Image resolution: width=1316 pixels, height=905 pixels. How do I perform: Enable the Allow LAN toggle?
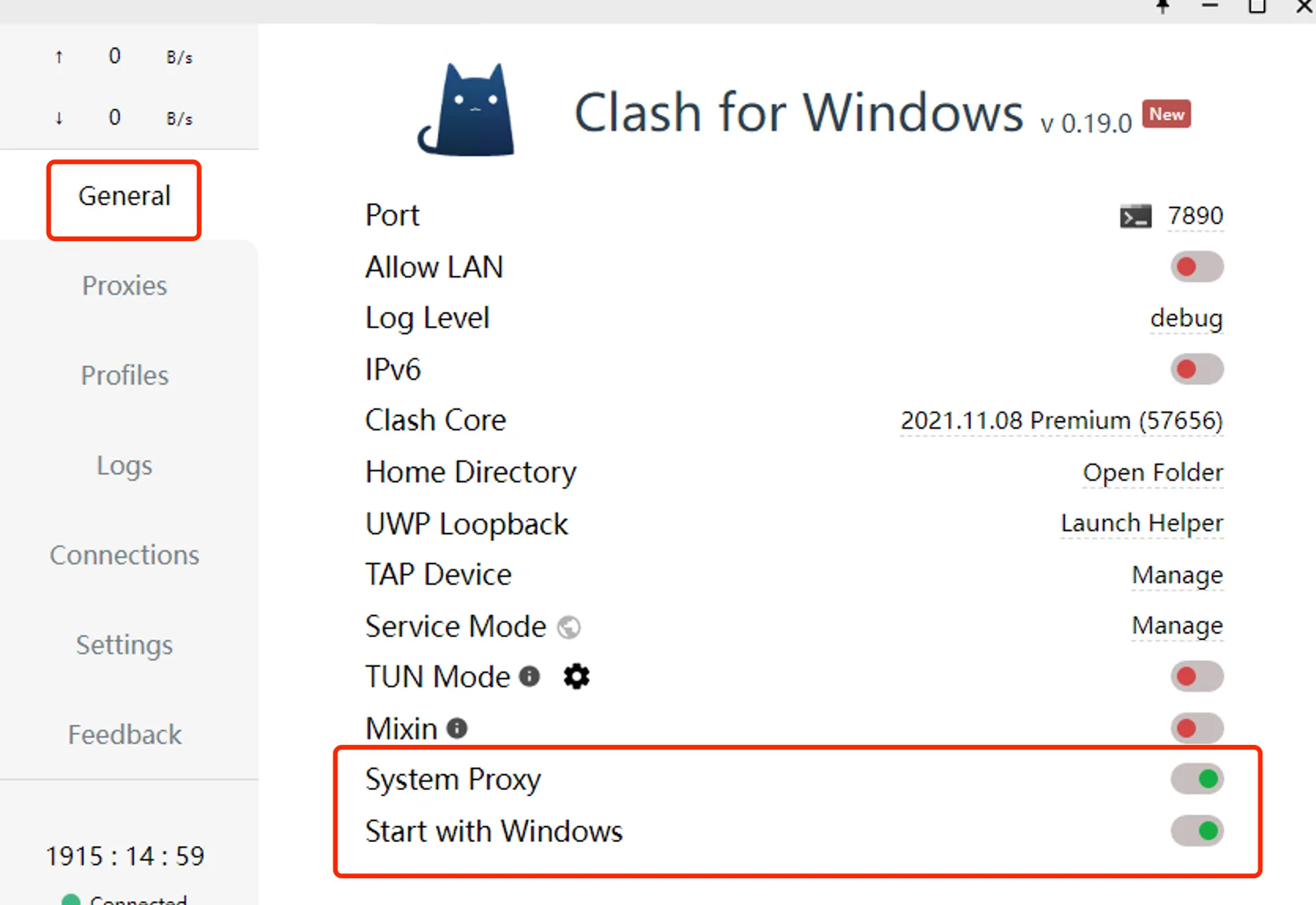(1197, 267)
